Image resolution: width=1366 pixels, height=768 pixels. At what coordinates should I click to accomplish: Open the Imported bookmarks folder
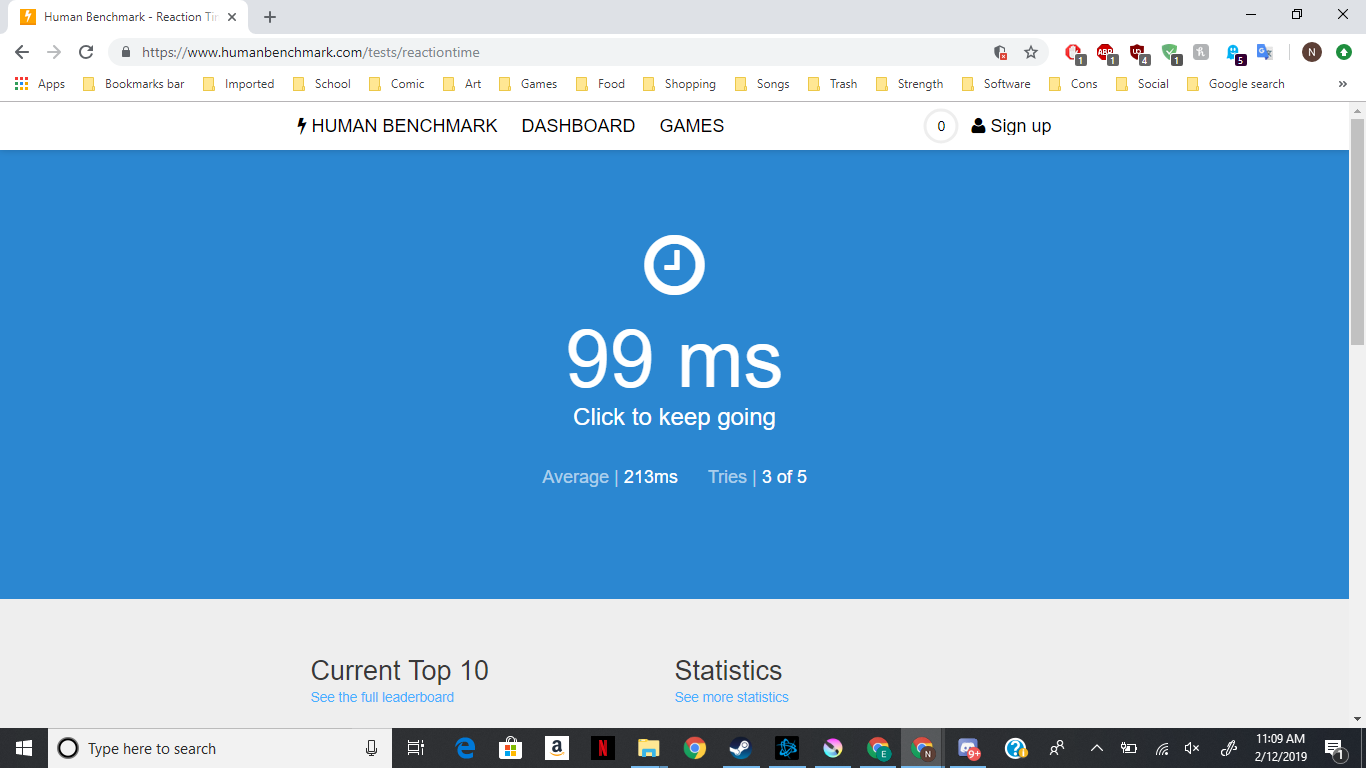239,84
